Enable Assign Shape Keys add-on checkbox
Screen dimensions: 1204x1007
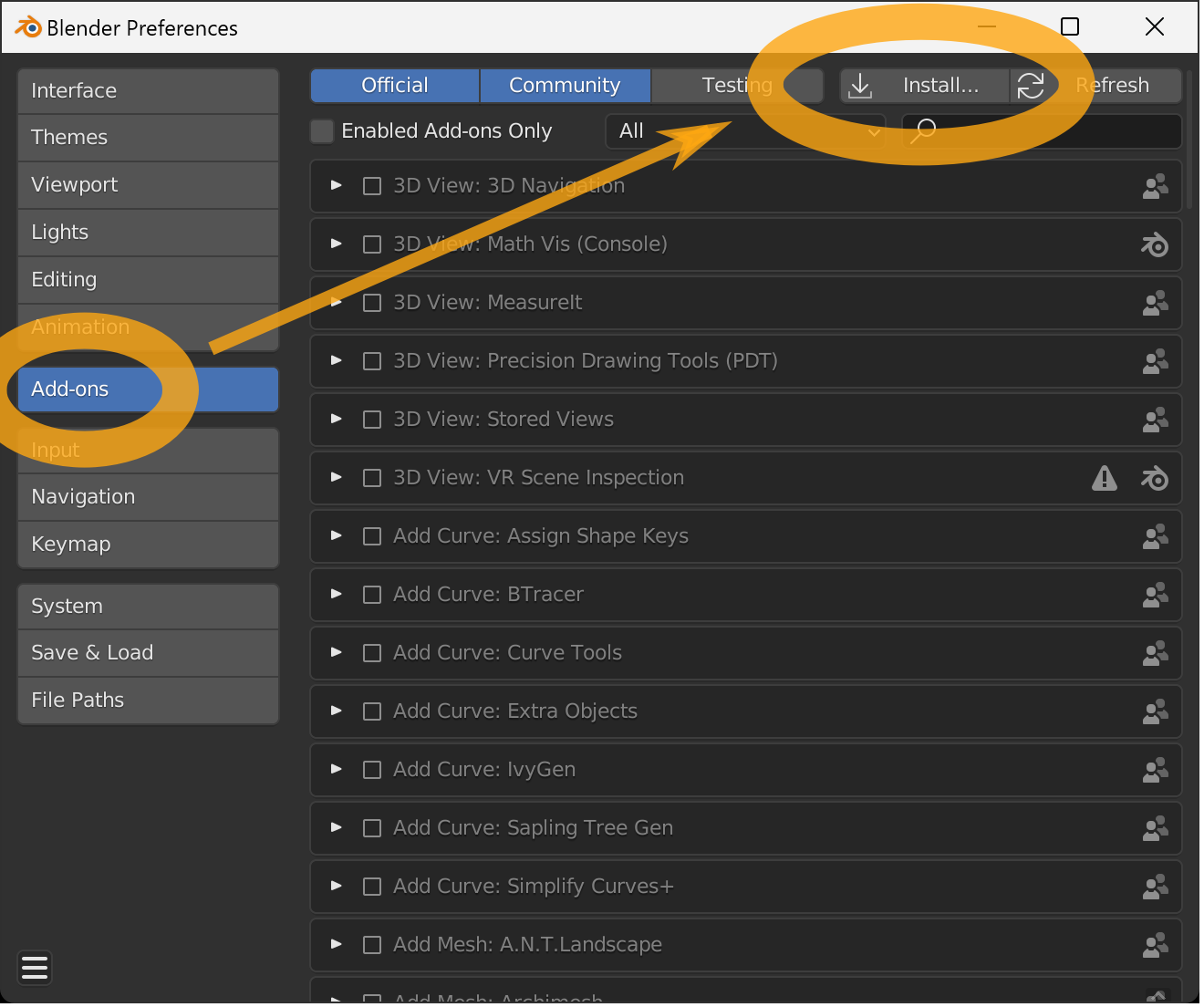click(x=372, y=536)
